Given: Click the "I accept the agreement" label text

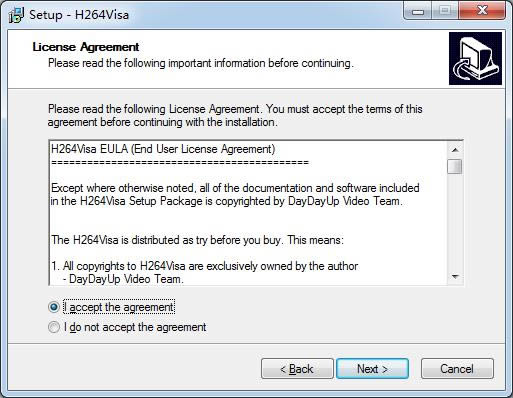Looking at the screenshot, I should click(x=119, y=307).
